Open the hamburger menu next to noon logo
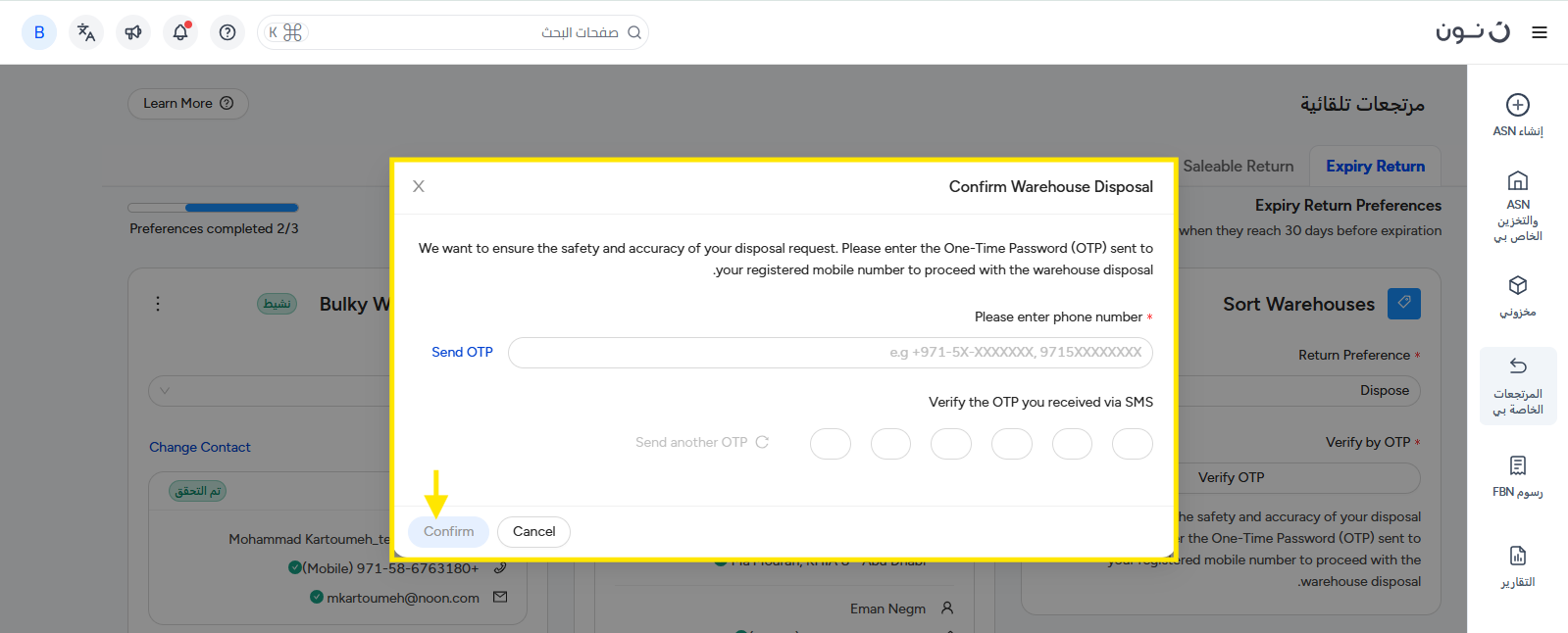Image resolution: width=1568 pixels, height=633 pixels. click(1540, 32)
